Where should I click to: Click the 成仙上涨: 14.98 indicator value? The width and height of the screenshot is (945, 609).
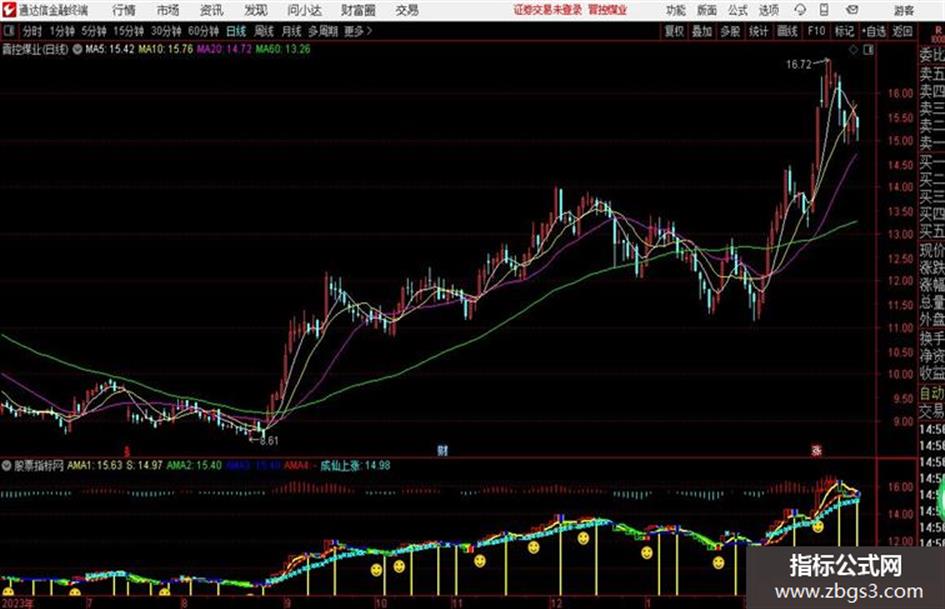(355, 465)
